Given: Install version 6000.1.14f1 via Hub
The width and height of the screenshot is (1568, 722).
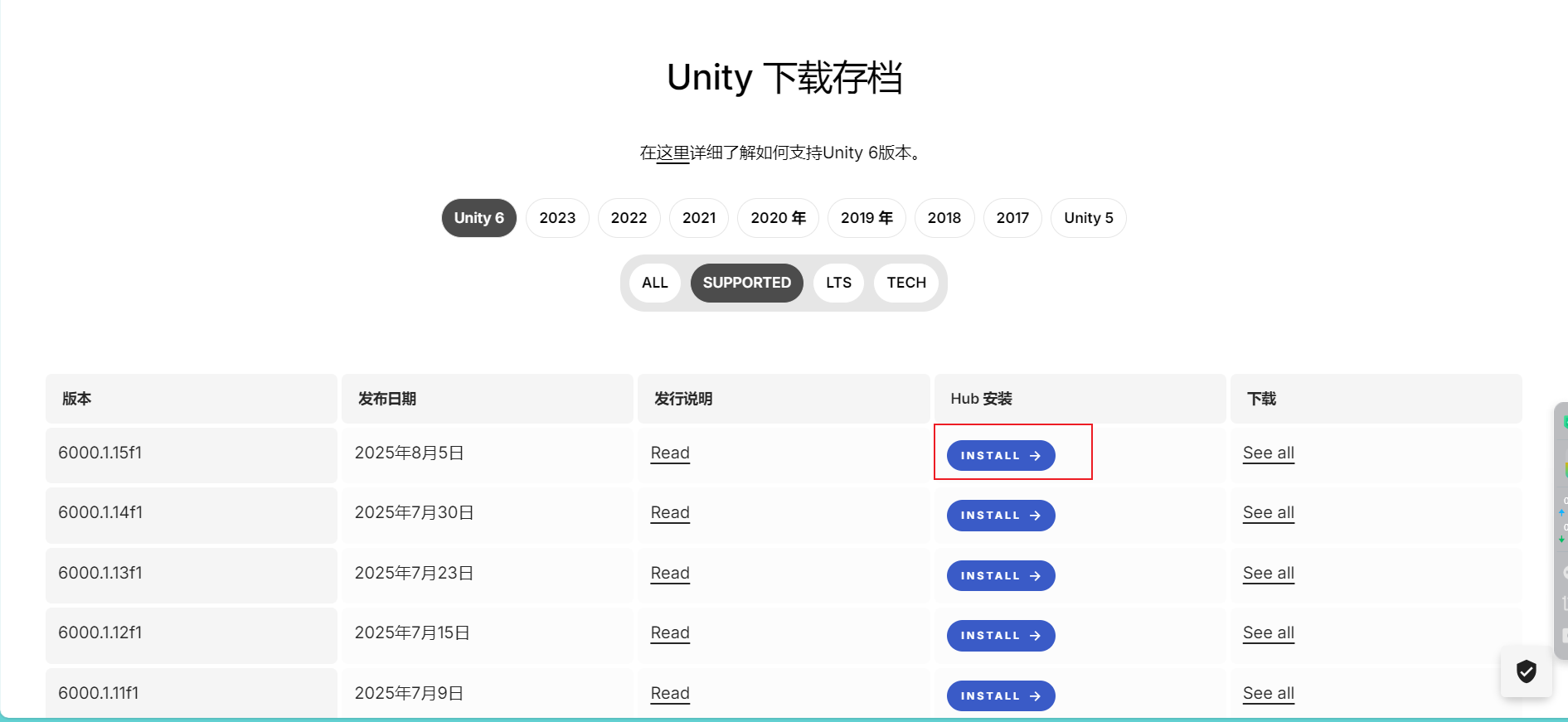Looking at the screenshot, I should coord(1001,516).
